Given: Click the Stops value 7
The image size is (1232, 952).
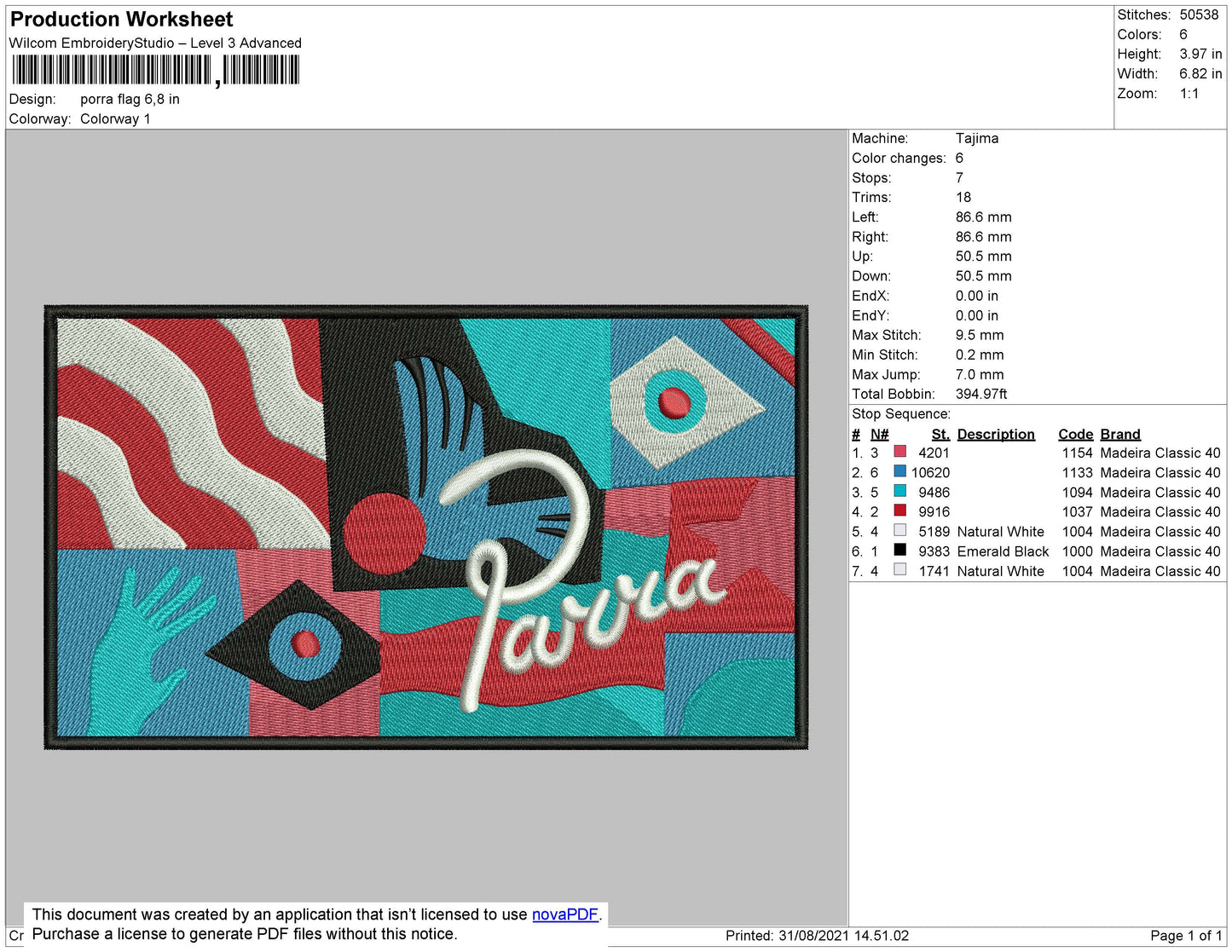Looking at the screenshot, I should click(959, 177).
